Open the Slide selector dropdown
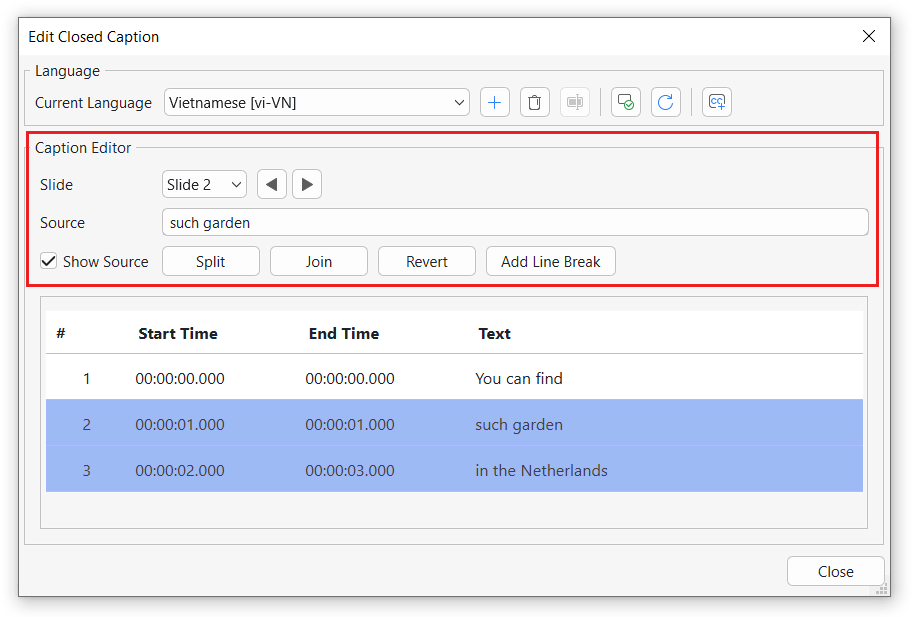The width and height of the screenshot is (916, 617). click(204, 183)
